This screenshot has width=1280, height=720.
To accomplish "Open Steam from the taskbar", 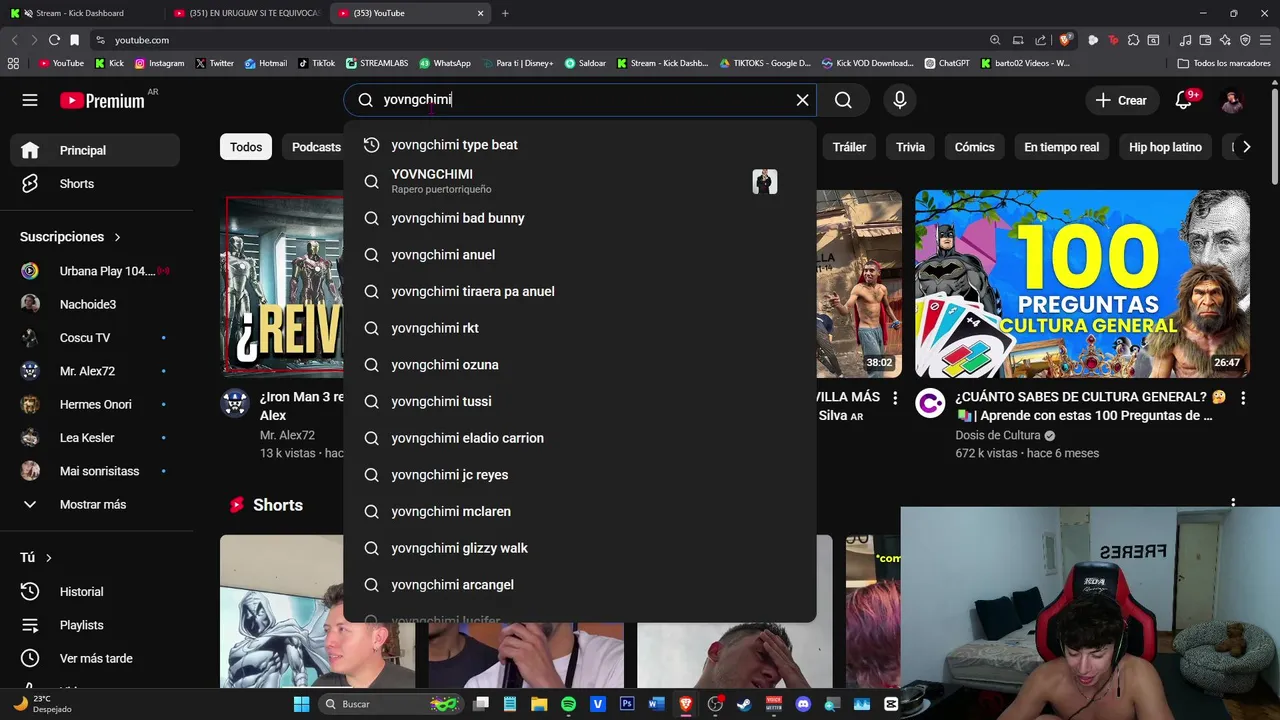I will click(743, 704).
